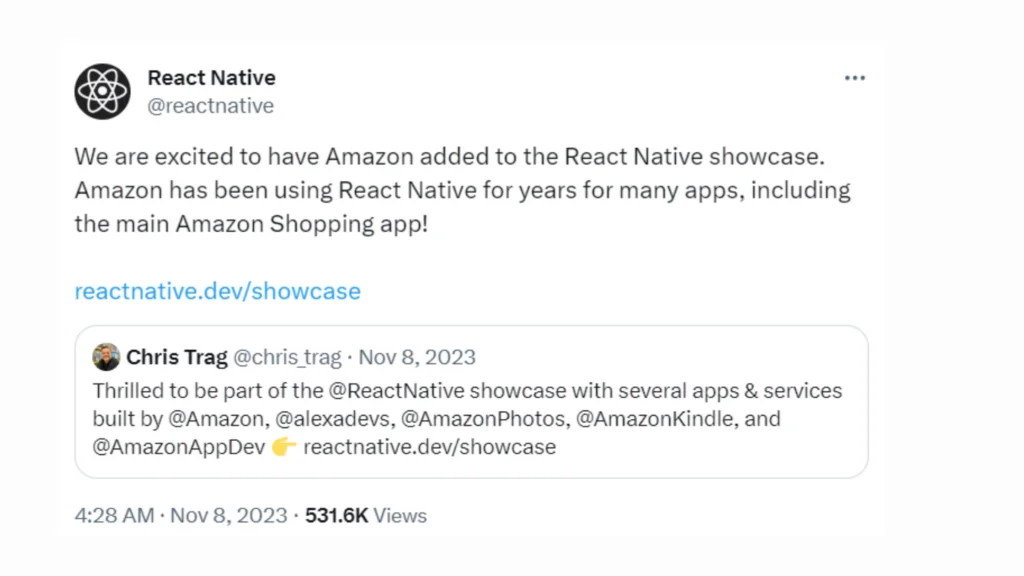Click Chris Trag's display name
The image size is (1024, 576).
[176, 356]
